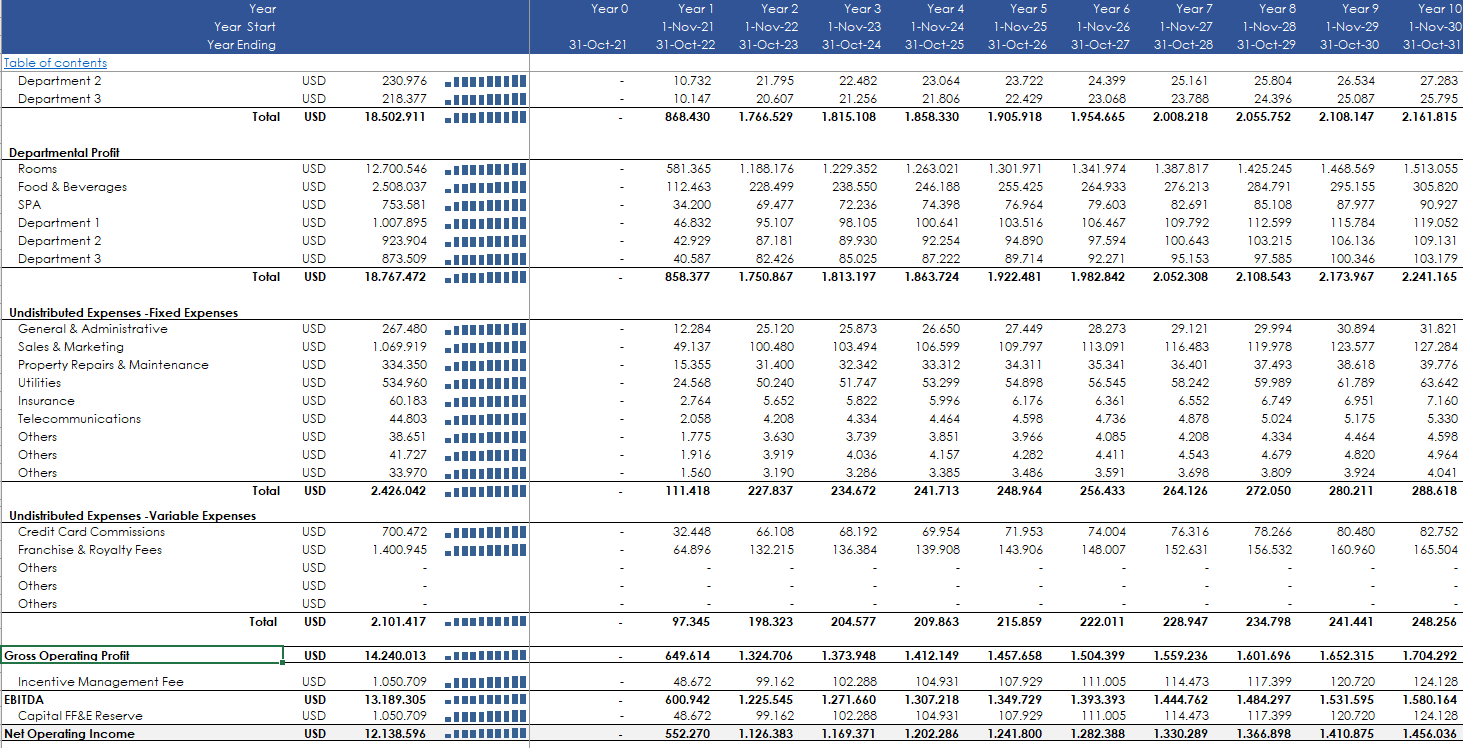Select the Sales & Marketing sparkline chart

point(485,347)
